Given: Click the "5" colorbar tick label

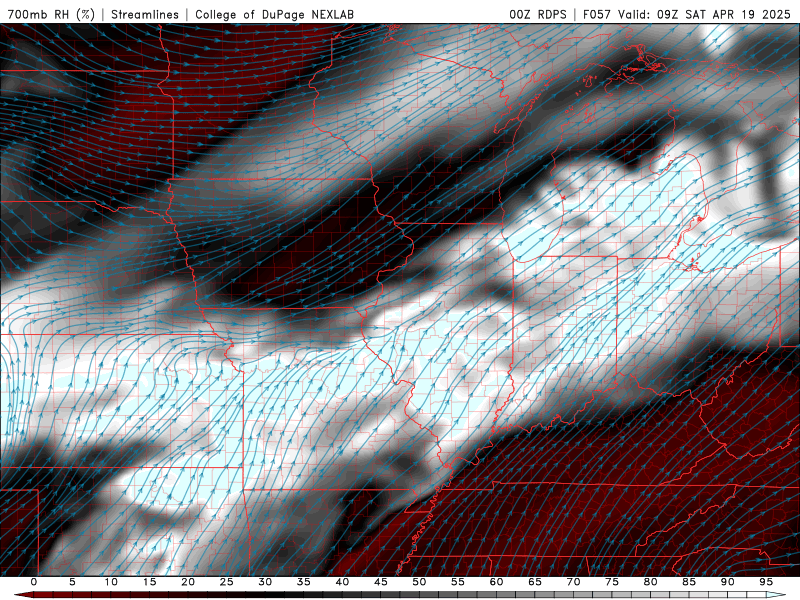Looking at the screenshot, I should tap(72, 582).
